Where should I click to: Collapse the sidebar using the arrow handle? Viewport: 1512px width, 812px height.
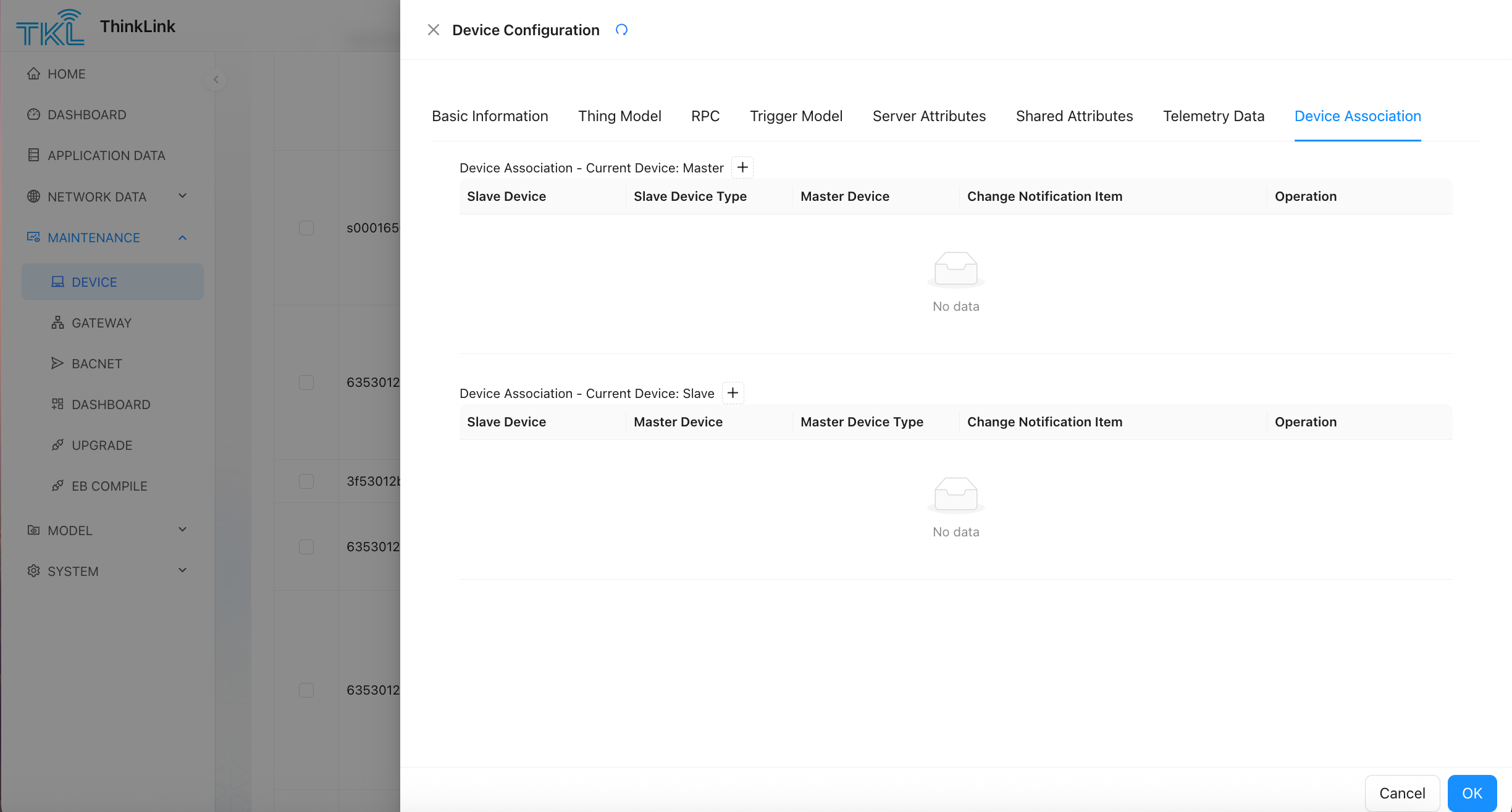click(216, 80)
